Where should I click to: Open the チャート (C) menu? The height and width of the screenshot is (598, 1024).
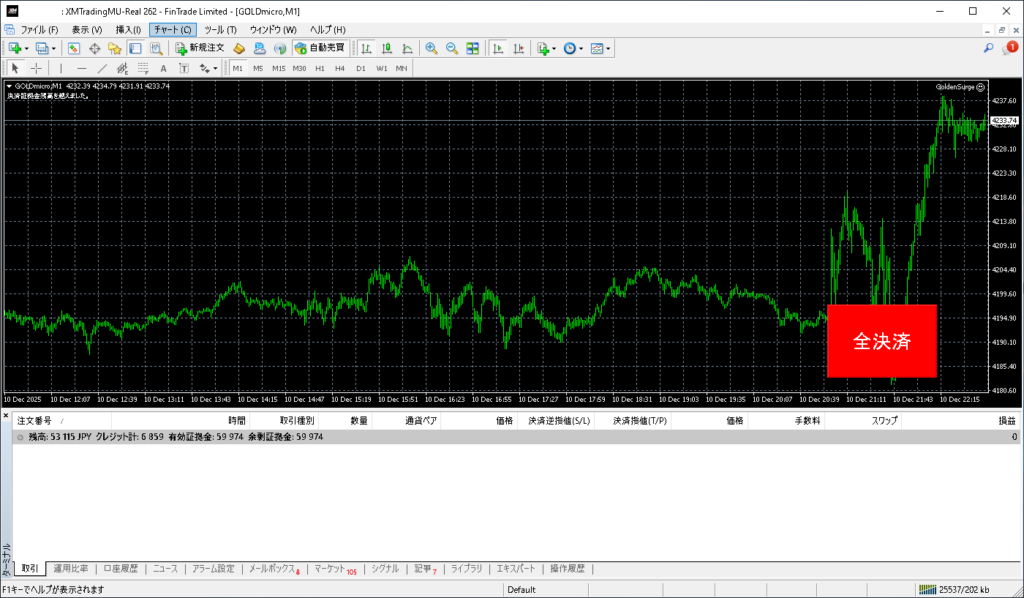[172, 30]
